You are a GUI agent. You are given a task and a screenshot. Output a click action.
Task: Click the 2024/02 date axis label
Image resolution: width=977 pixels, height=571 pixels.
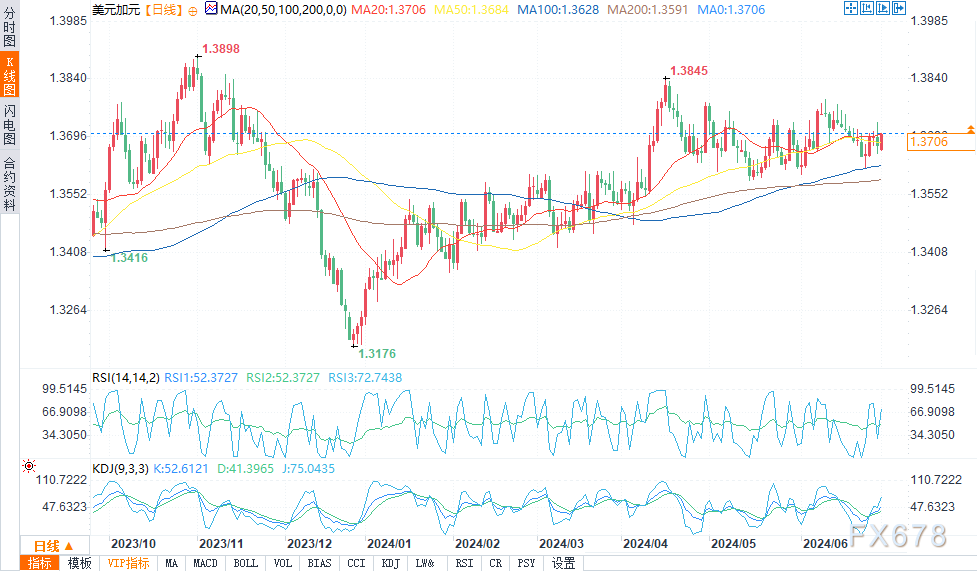[477, 544]
